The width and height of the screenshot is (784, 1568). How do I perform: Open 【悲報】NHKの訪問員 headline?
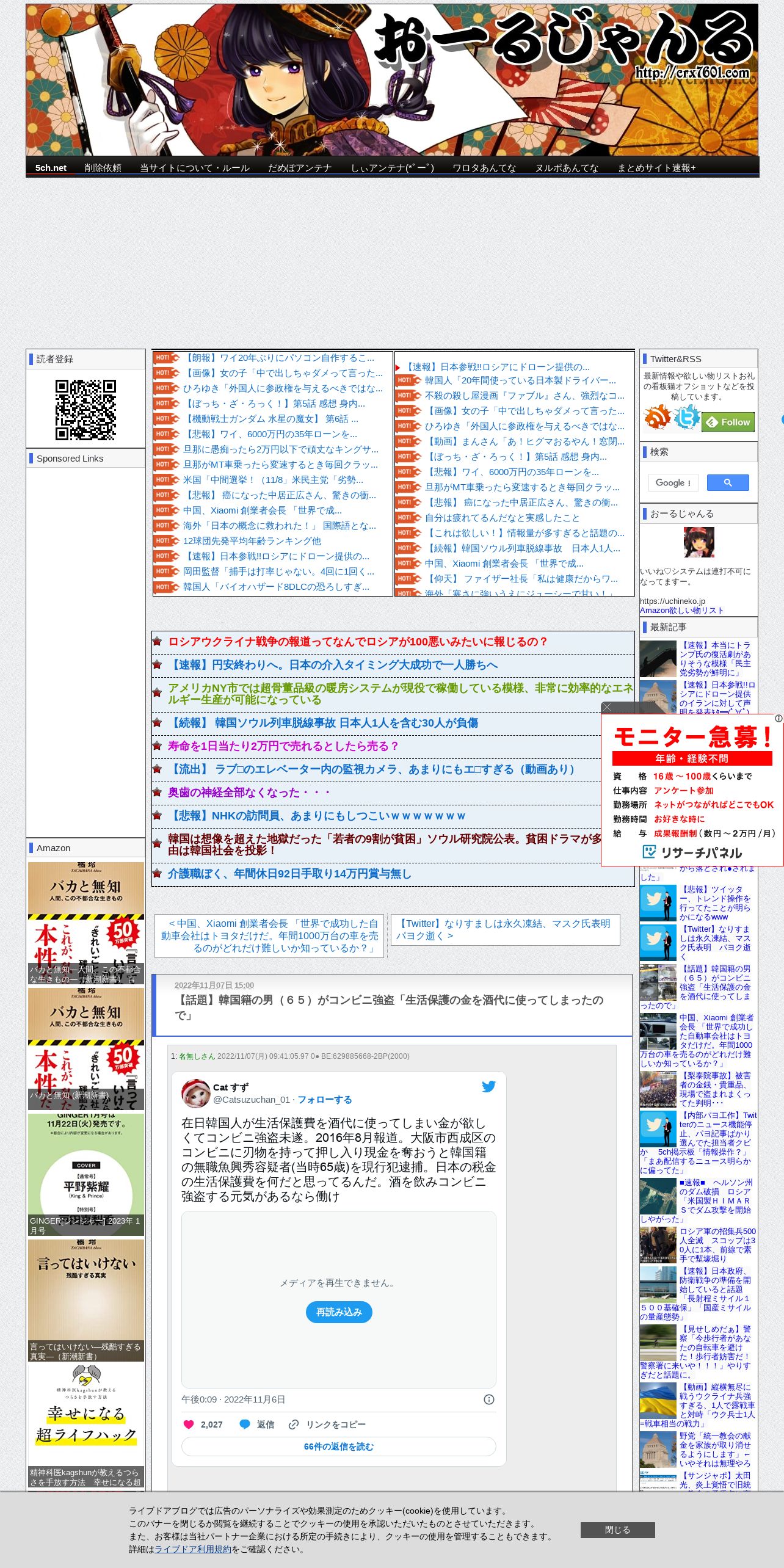coord(317,816)
